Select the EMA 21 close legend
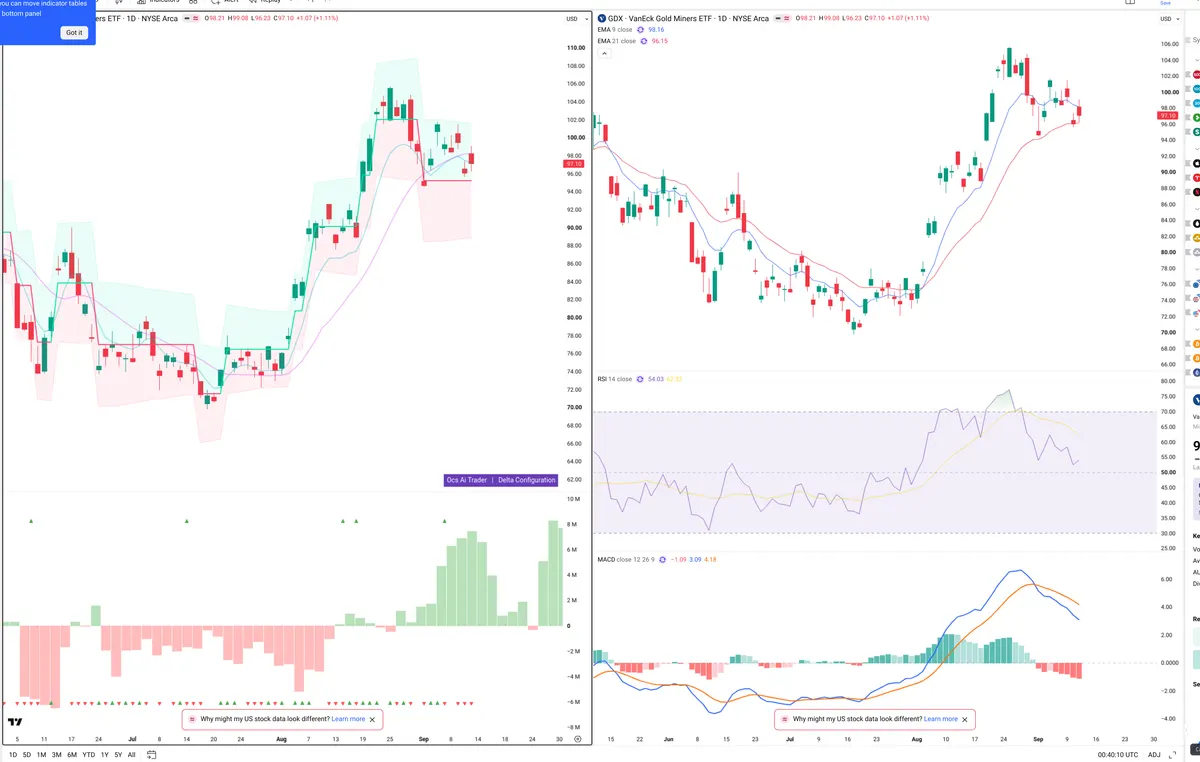This screenshot has height=762, width=1200. (x=617, y=41)
